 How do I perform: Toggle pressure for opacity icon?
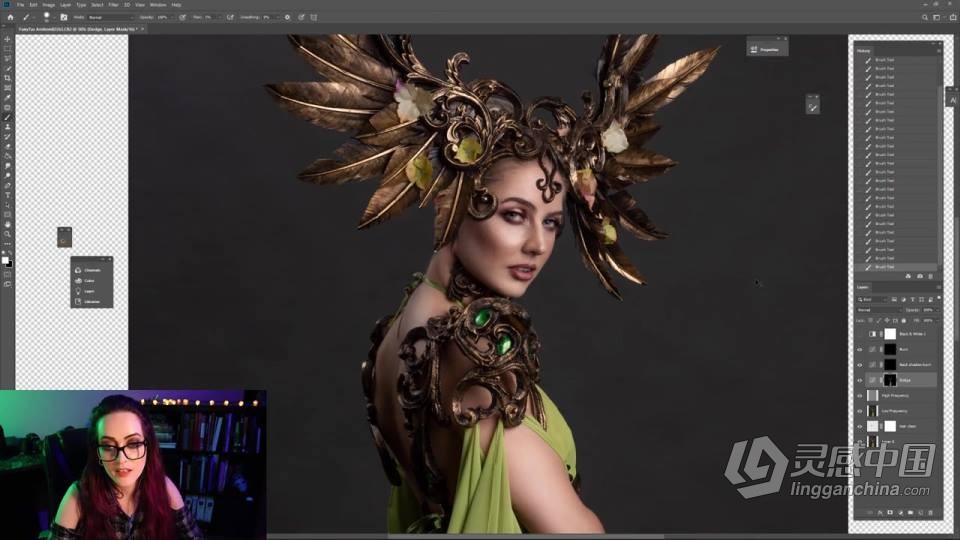[182, 17]
